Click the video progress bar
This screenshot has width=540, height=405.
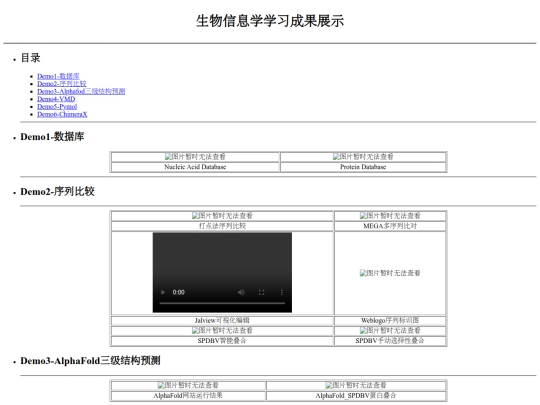click(x=222, y=303)
